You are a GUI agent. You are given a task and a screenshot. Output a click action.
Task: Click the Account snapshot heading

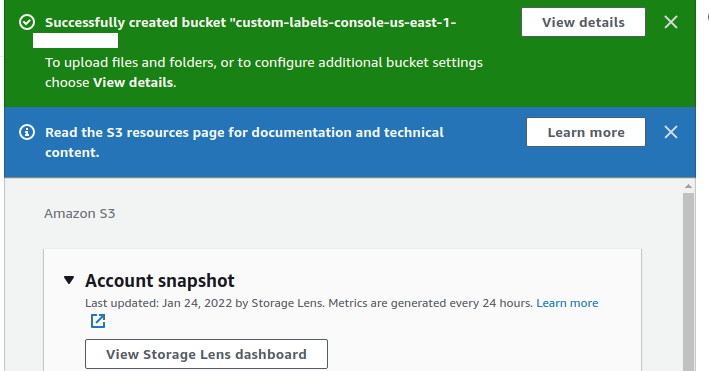pos(160,281)
